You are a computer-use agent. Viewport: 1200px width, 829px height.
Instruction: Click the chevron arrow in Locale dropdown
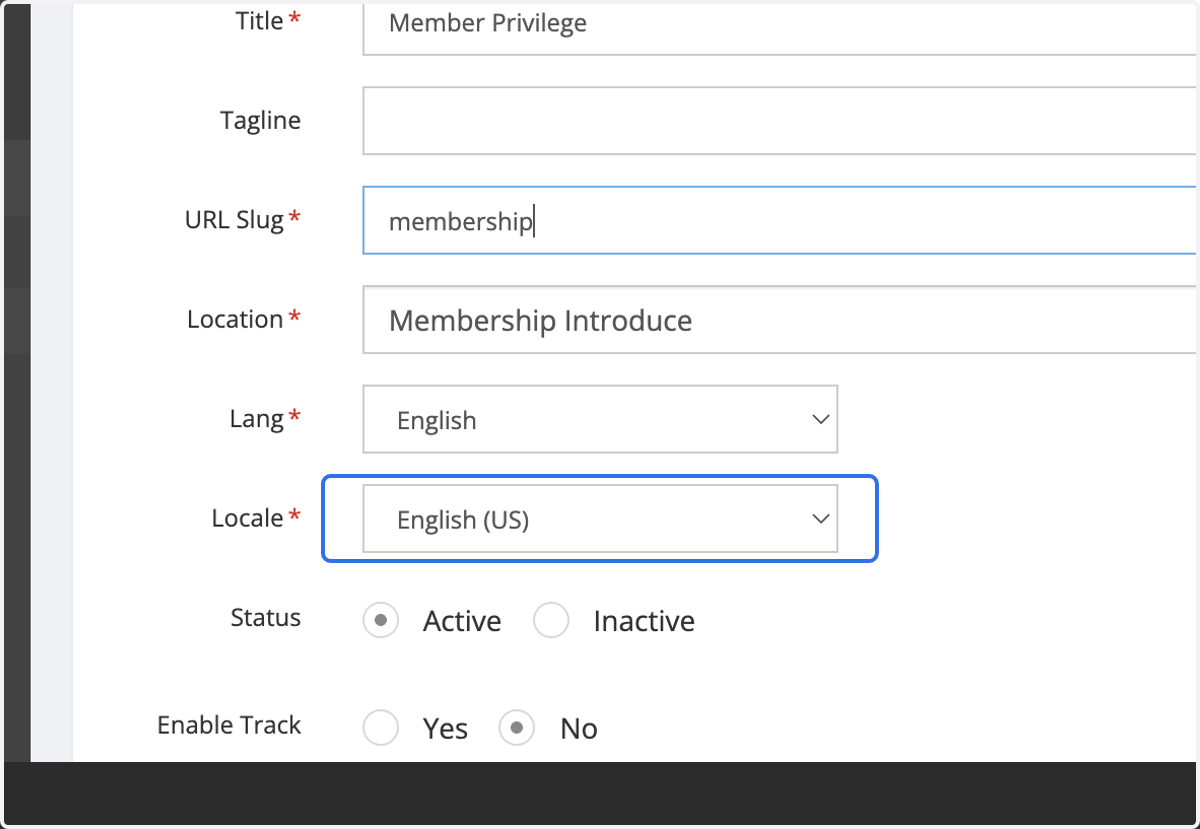[x=820, y=518]
